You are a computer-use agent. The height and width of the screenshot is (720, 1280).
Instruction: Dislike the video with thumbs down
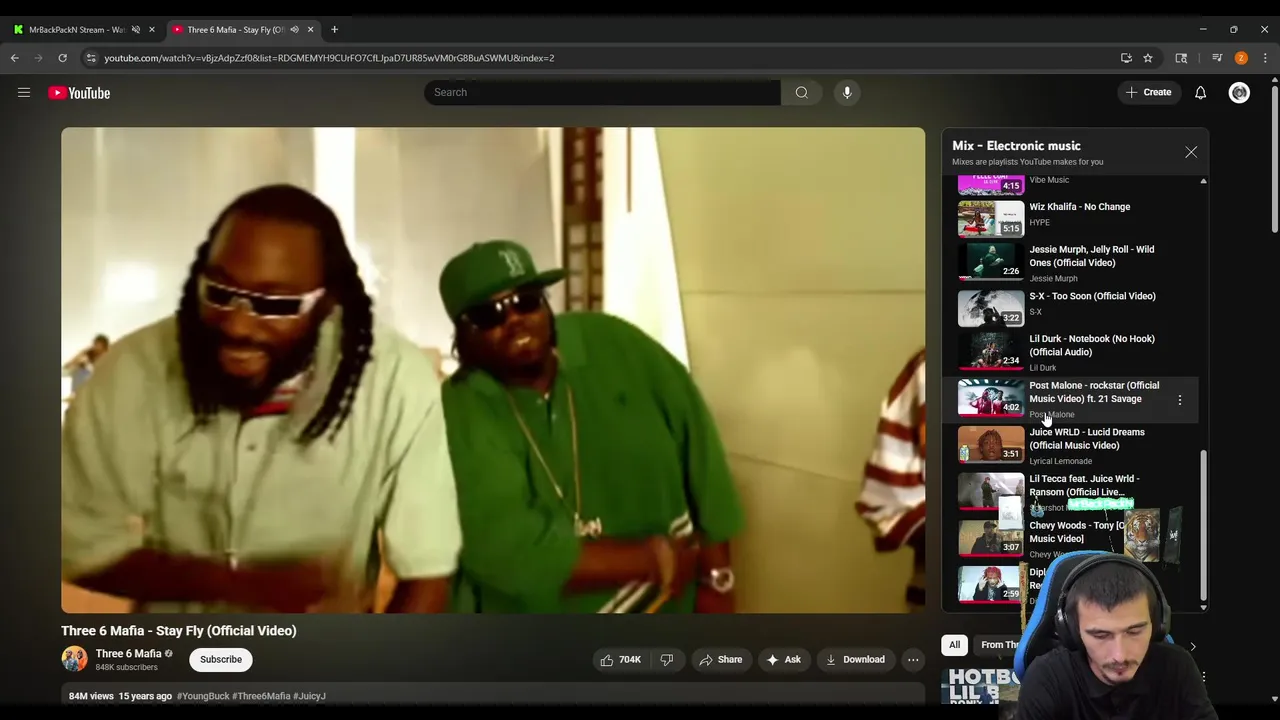667,660
